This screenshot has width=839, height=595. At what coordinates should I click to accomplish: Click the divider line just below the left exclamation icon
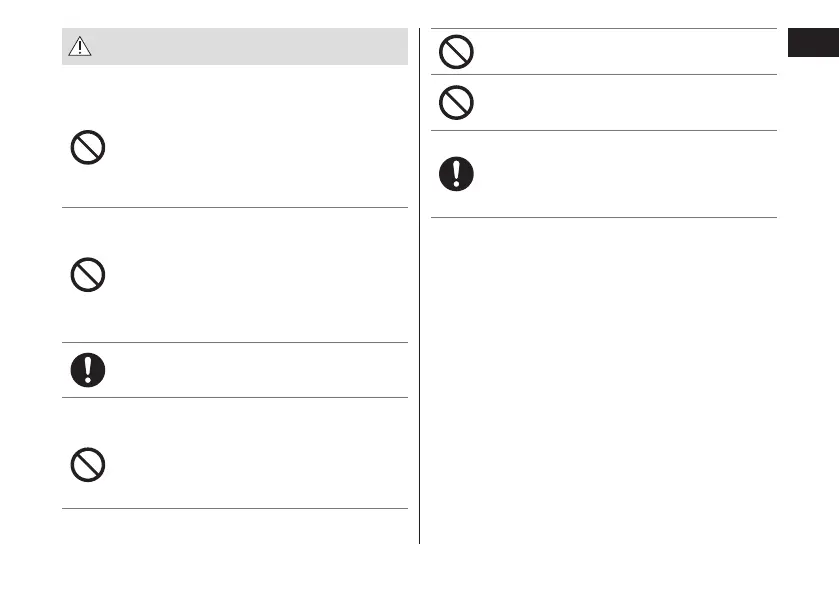pyautogui.click(x=235, y=397)
